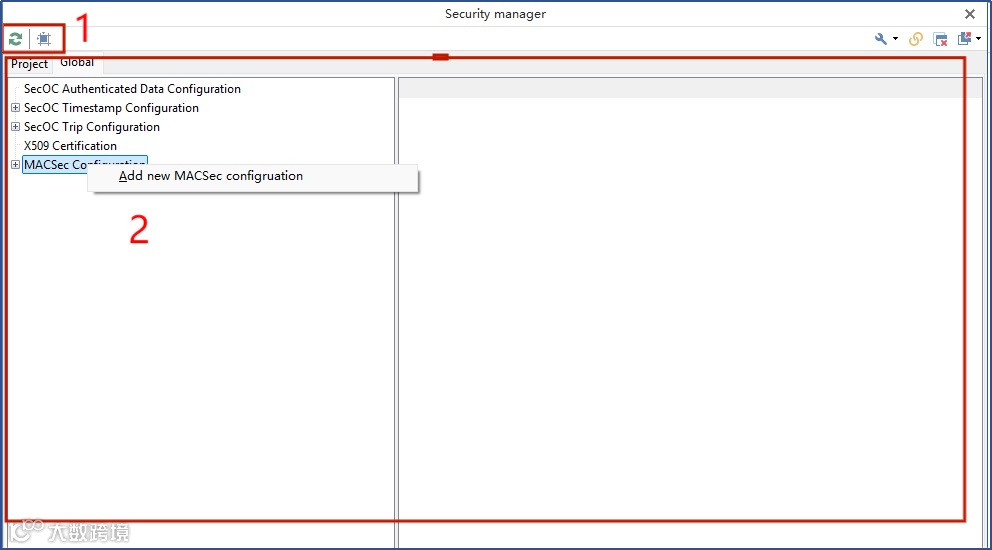992x550 pixels.
Task: Switch to the Global tab
Action: [77, 63]
